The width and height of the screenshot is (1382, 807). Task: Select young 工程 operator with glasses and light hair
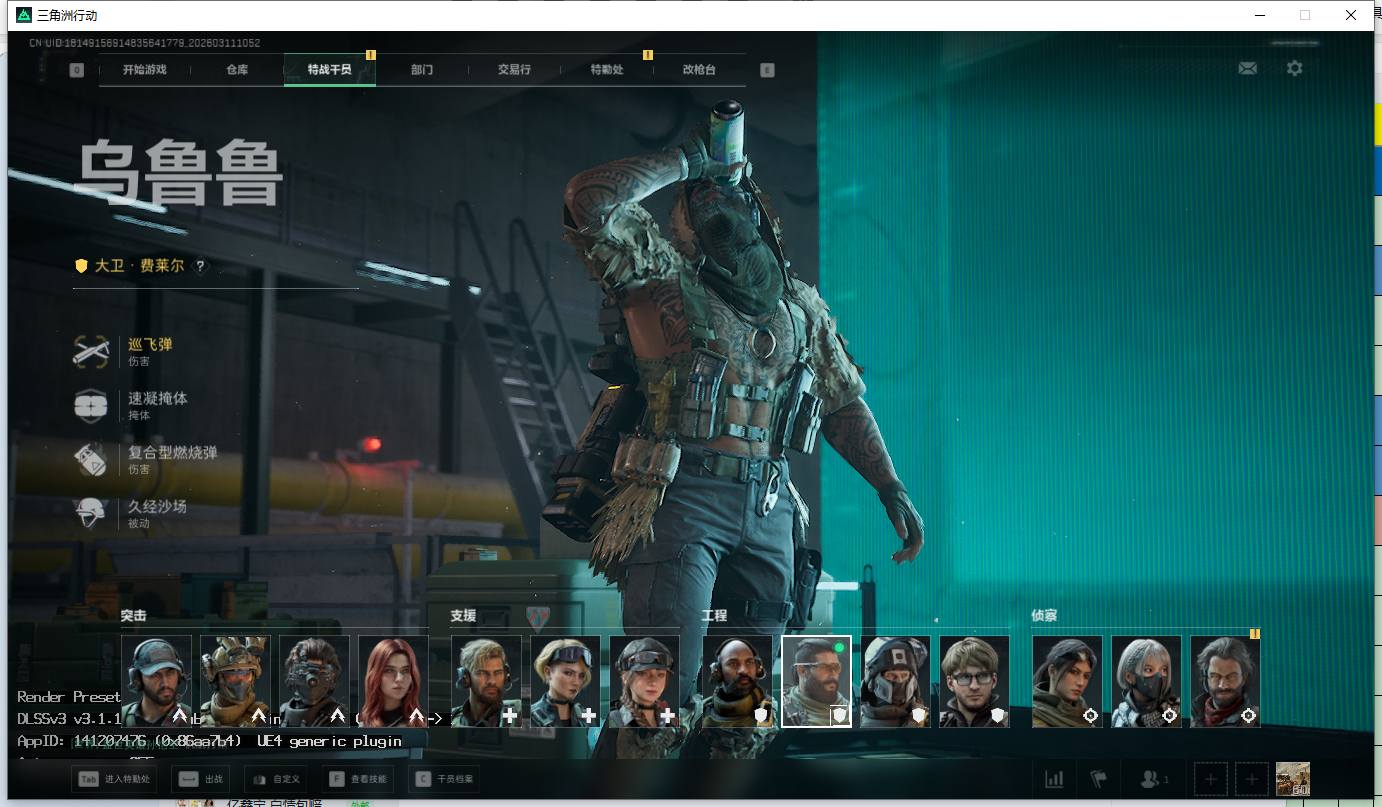[974, 681]
